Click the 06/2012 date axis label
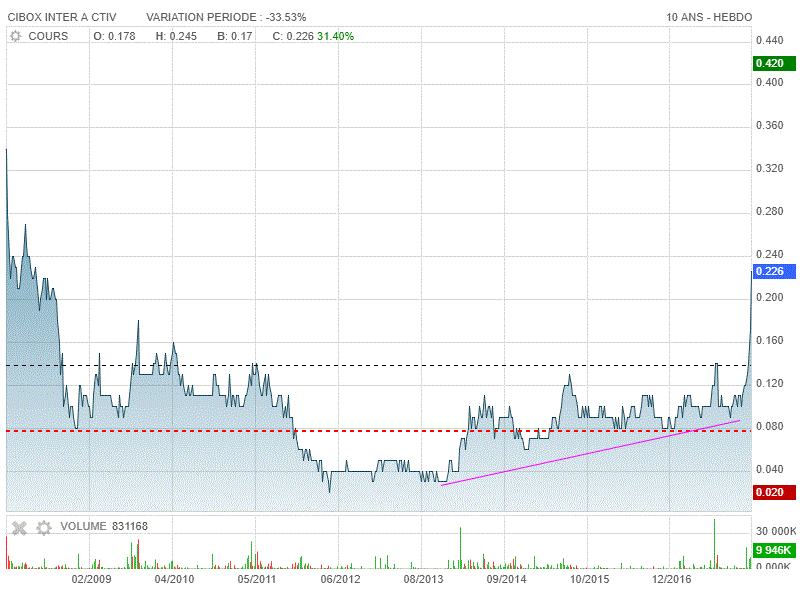 (x=340, y=579)
